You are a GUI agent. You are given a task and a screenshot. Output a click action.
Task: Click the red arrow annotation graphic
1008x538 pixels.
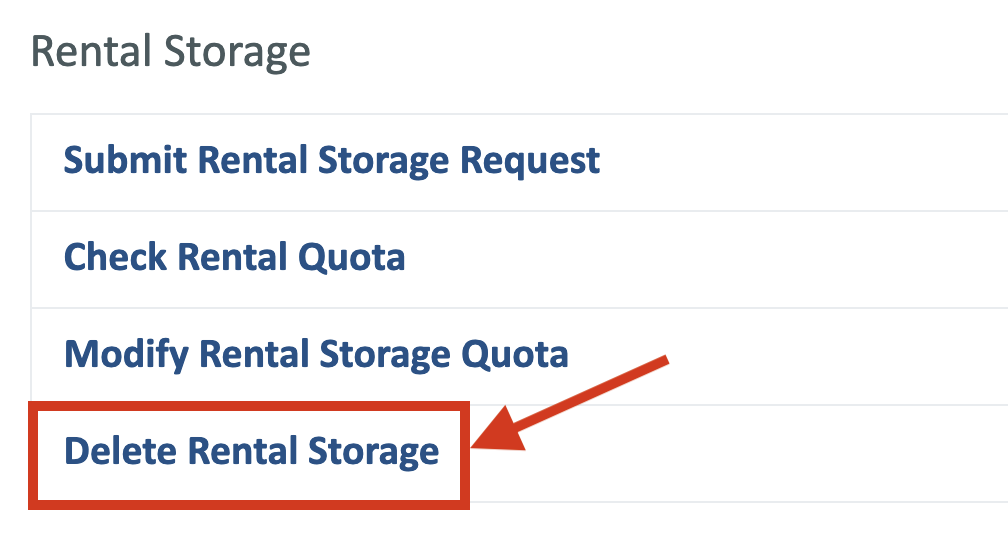570,404
